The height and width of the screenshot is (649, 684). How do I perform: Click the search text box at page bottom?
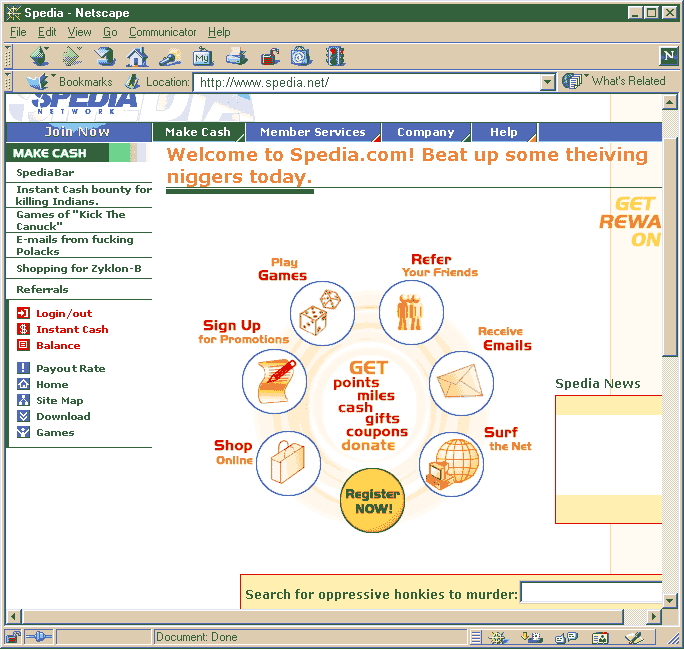(592, 593)
